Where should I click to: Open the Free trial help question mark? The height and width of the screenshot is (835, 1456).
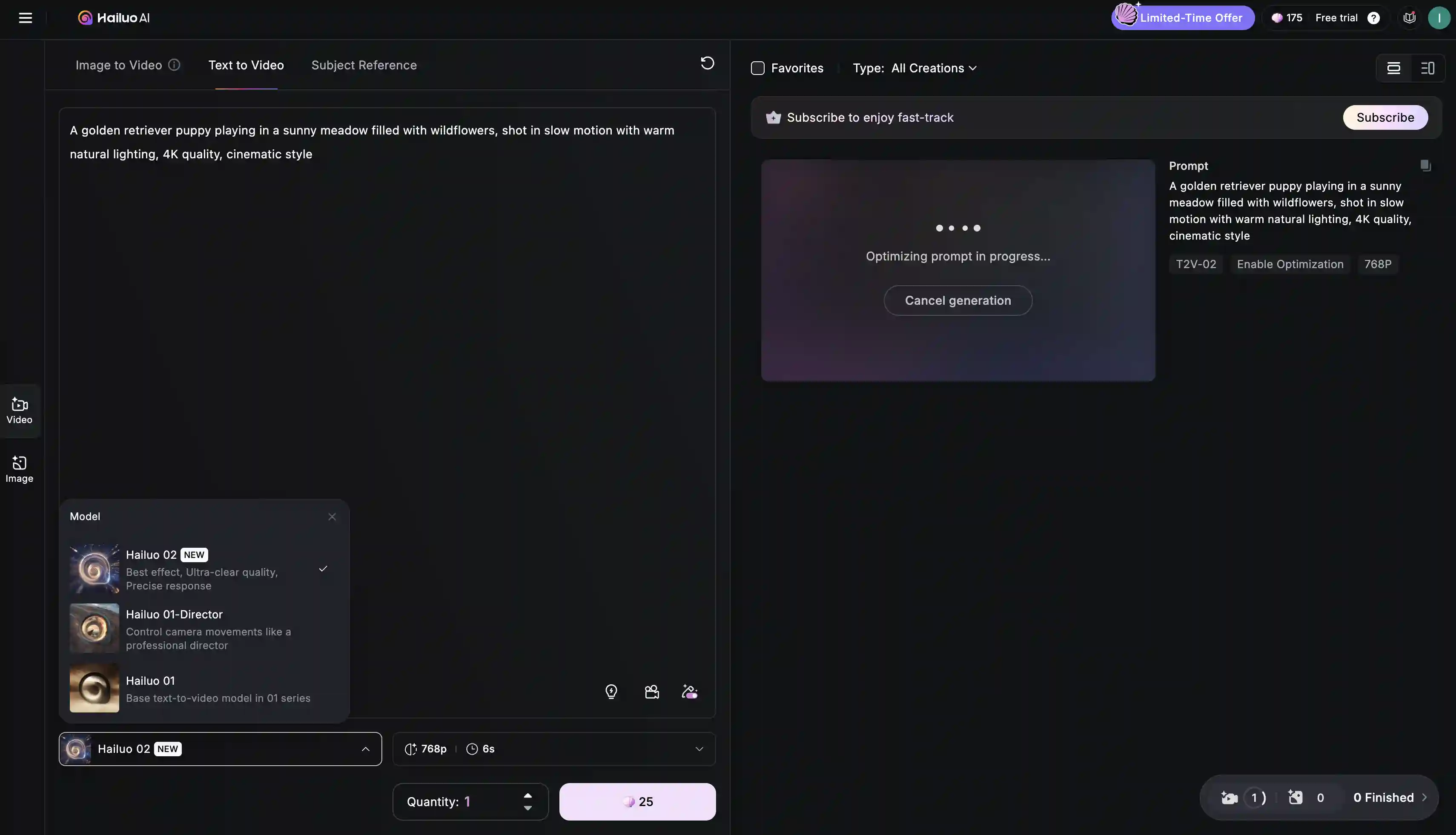[1373, 18]
